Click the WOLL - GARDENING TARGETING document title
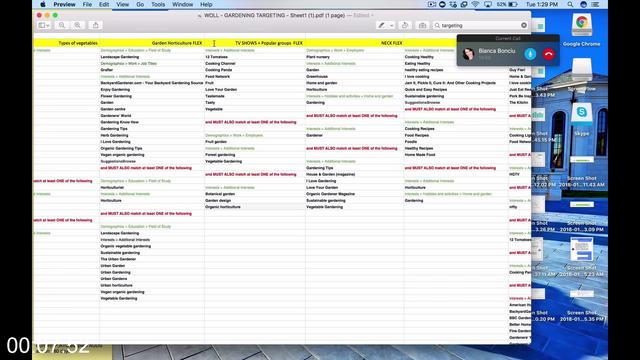 [274, 16]
